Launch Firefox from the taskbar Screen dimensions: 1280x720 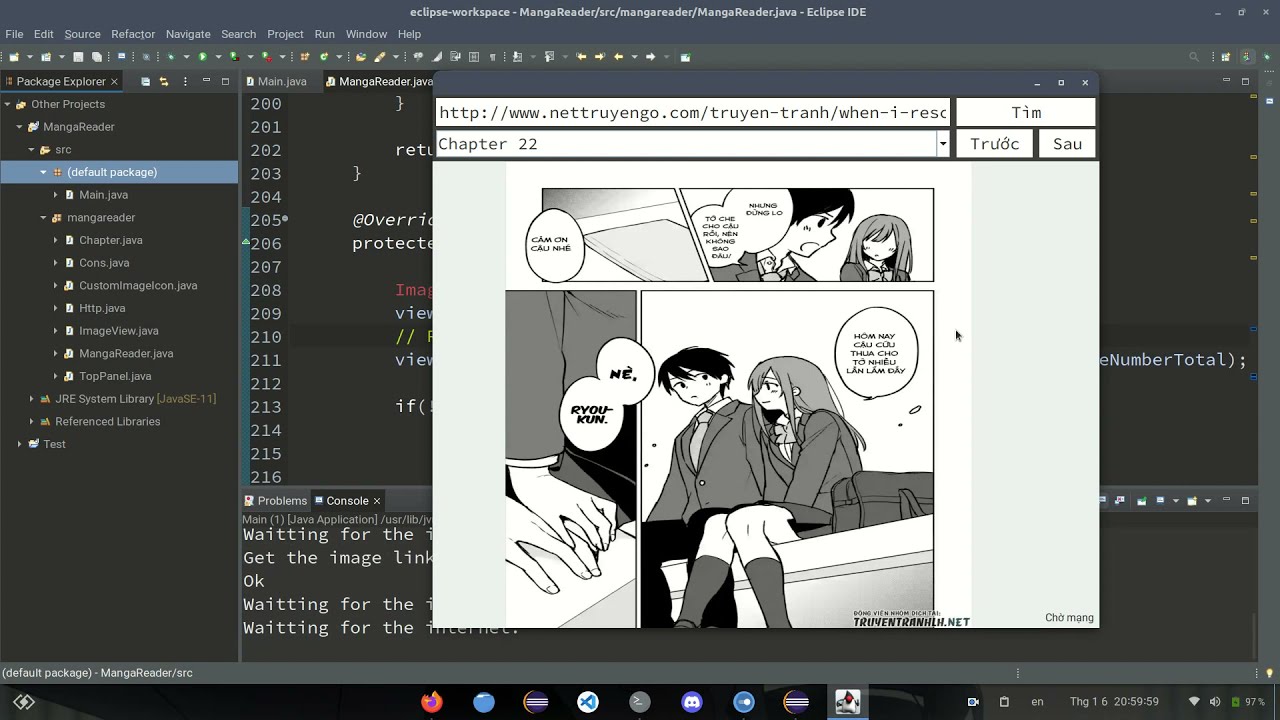[x=431, y=702]
